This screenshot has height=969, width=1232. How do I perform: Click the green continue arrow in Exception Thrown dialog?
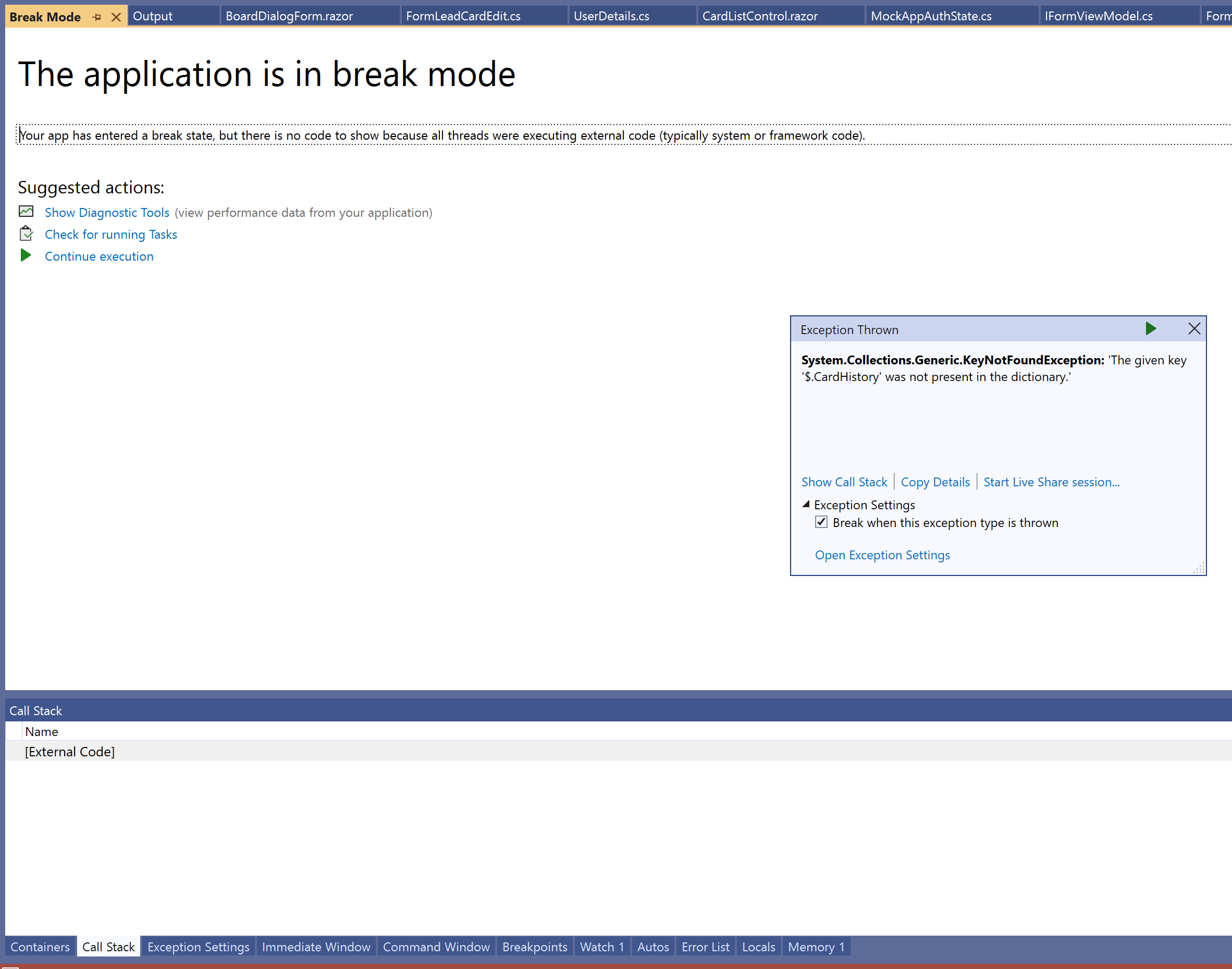(1150, 328)
